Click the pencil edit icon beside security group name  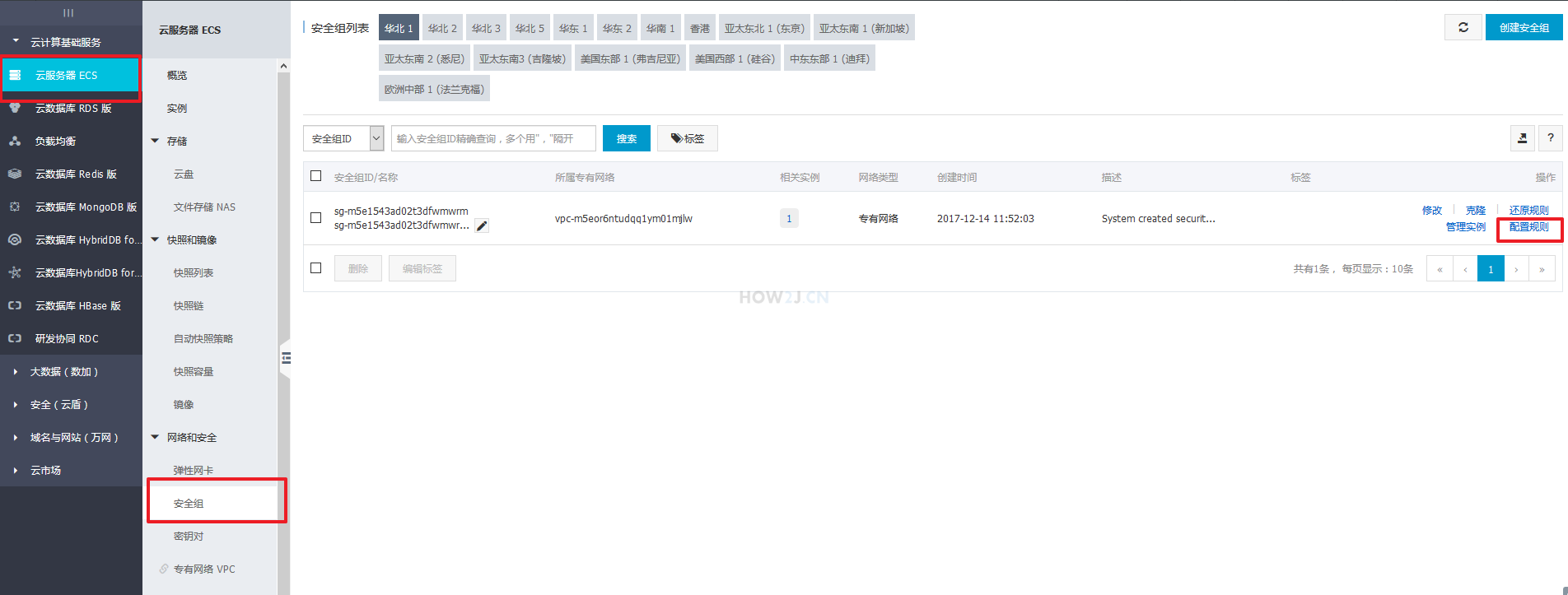click(x=482, y=225)
